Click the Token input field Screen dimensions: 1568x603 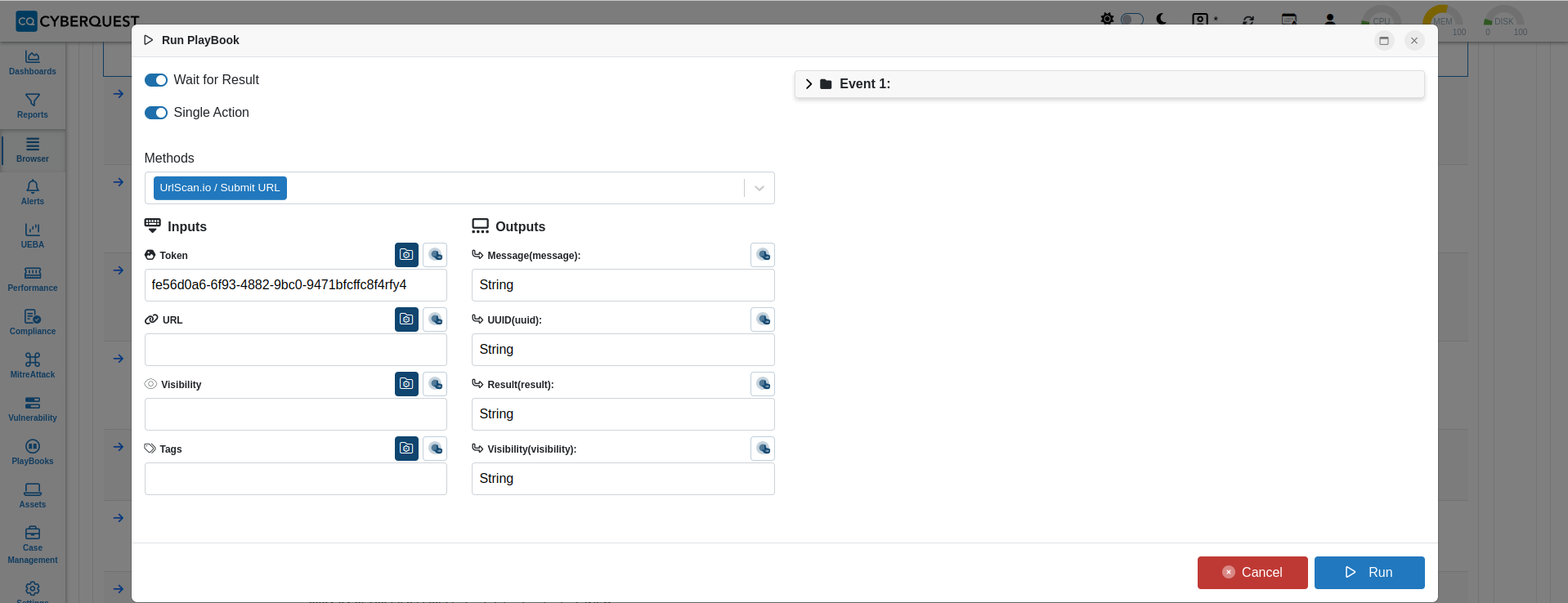pos(296,285)
